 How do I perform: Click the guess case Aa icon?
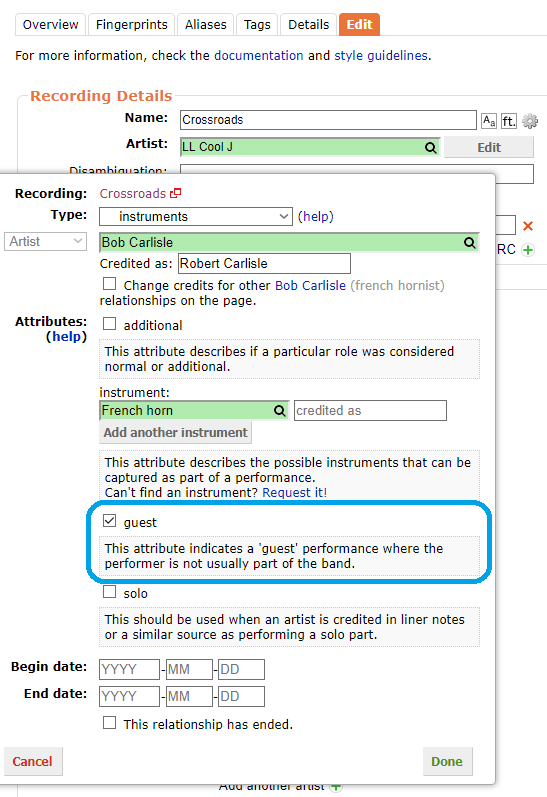[x=489, y=121]
